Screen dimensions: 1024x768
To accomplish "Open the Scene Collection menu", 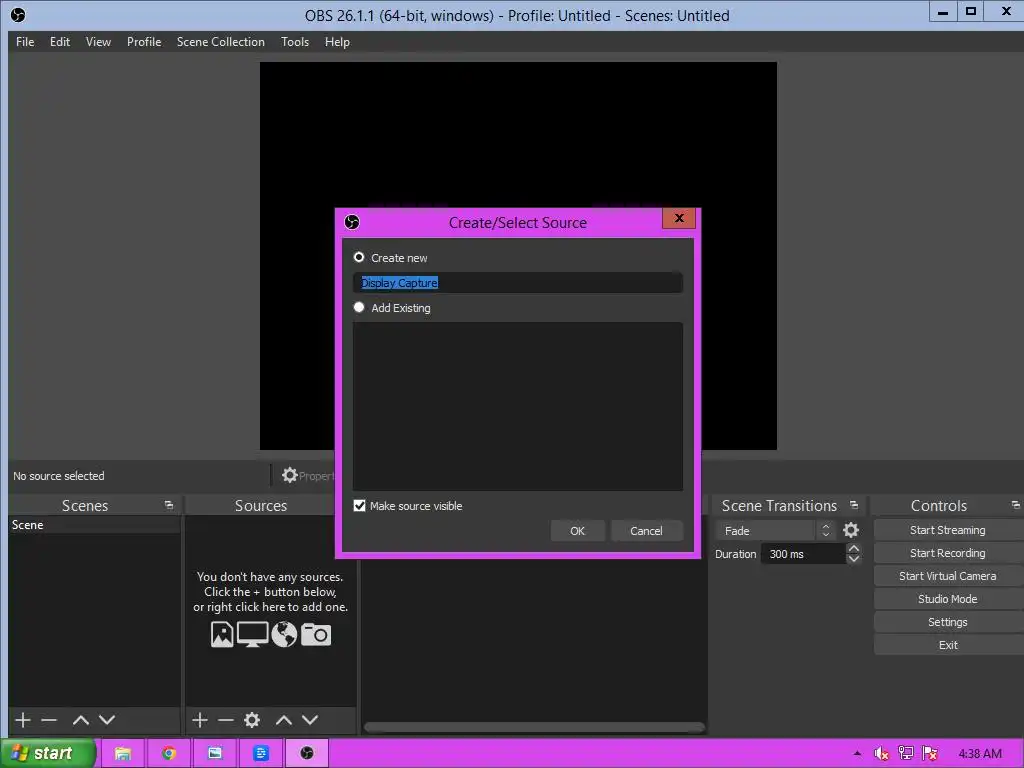I will click(x=221, y=42).
